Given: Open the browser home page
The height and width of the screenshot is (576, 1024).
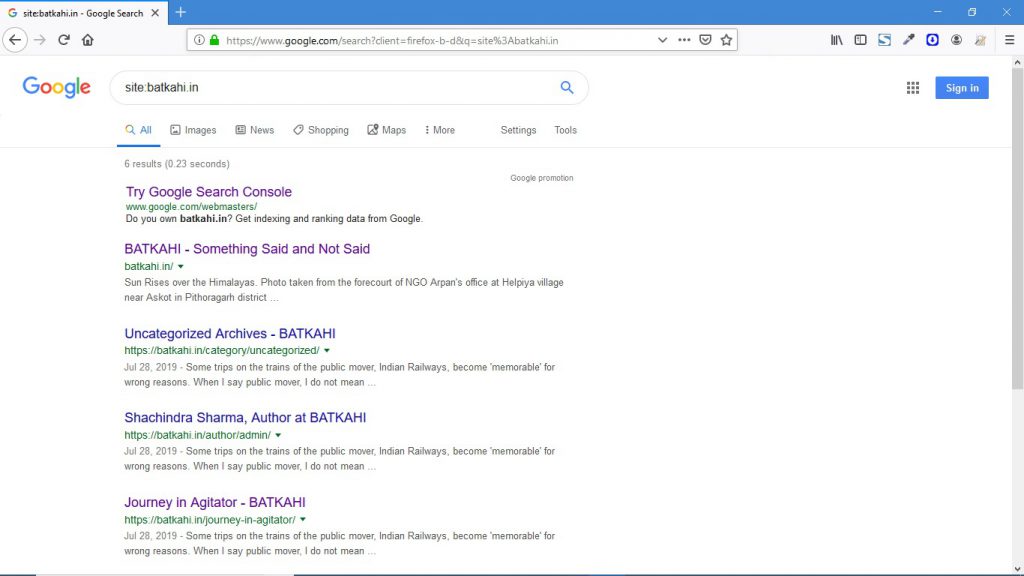Looking at the screenshot, I should [88, 40].
